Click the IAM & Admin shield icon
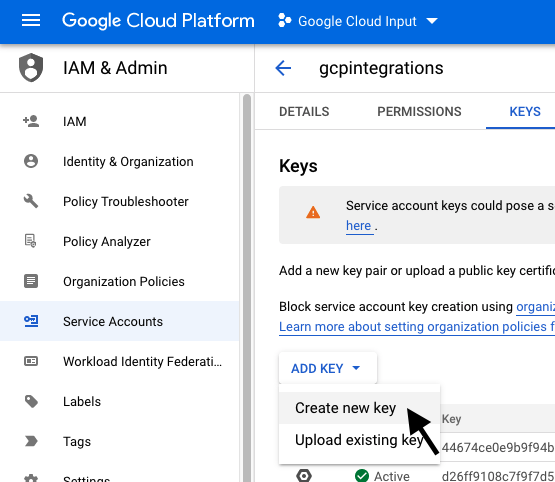Viewport: 555px width, 482px height. (x=31, y=67)
